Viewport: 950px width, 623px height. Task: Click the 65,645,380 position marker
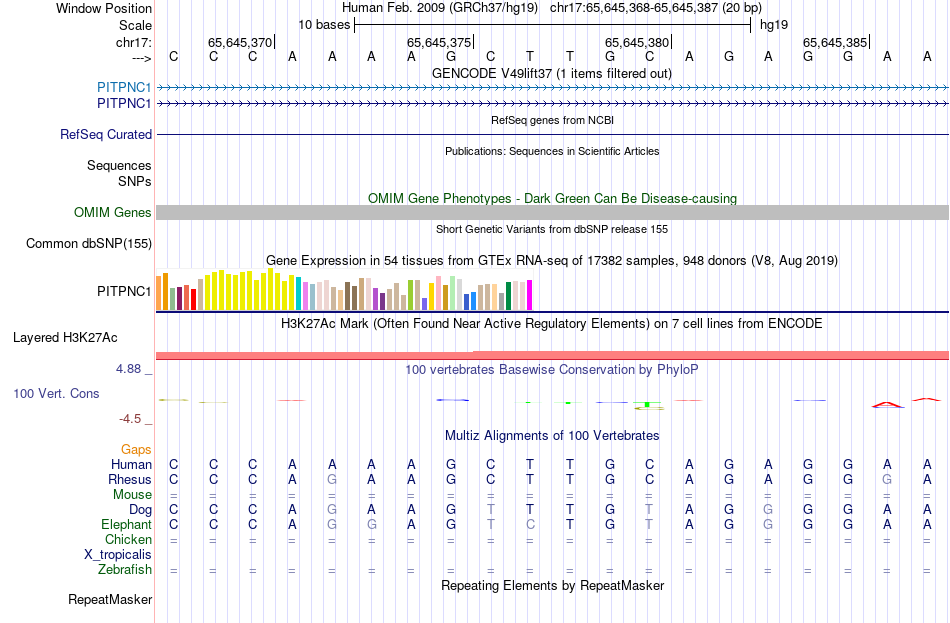pos(637,42)
